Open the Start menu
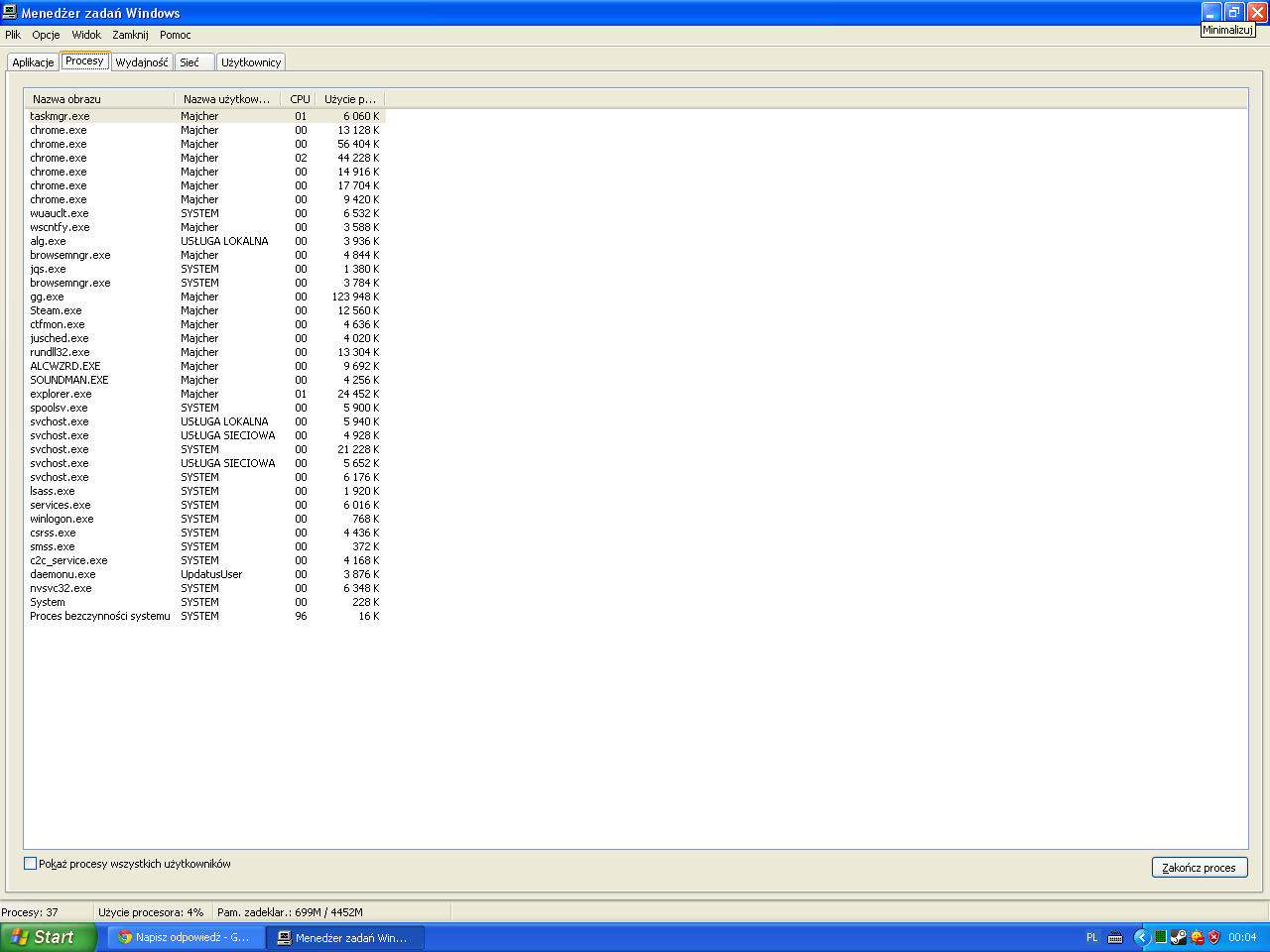 49,937
